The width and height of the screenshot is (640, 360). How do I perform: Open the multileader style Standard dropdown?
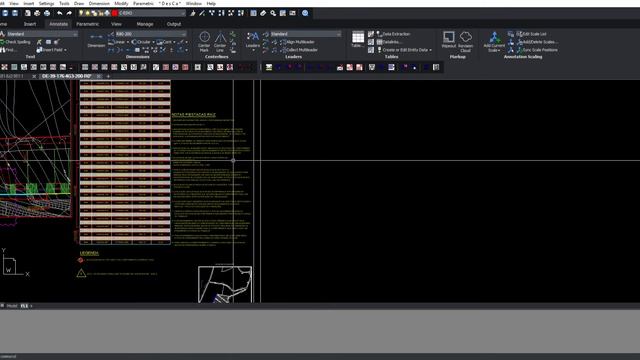305,34
